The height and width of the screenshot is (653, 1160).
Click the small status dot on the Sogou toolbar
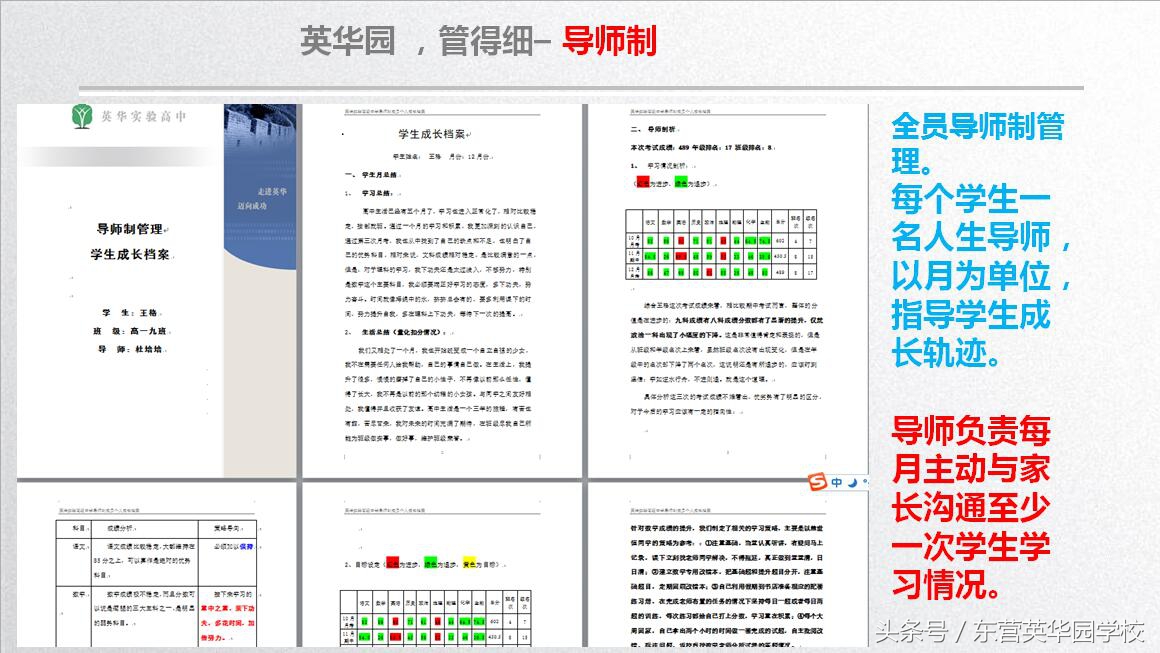tap(866, 481)
